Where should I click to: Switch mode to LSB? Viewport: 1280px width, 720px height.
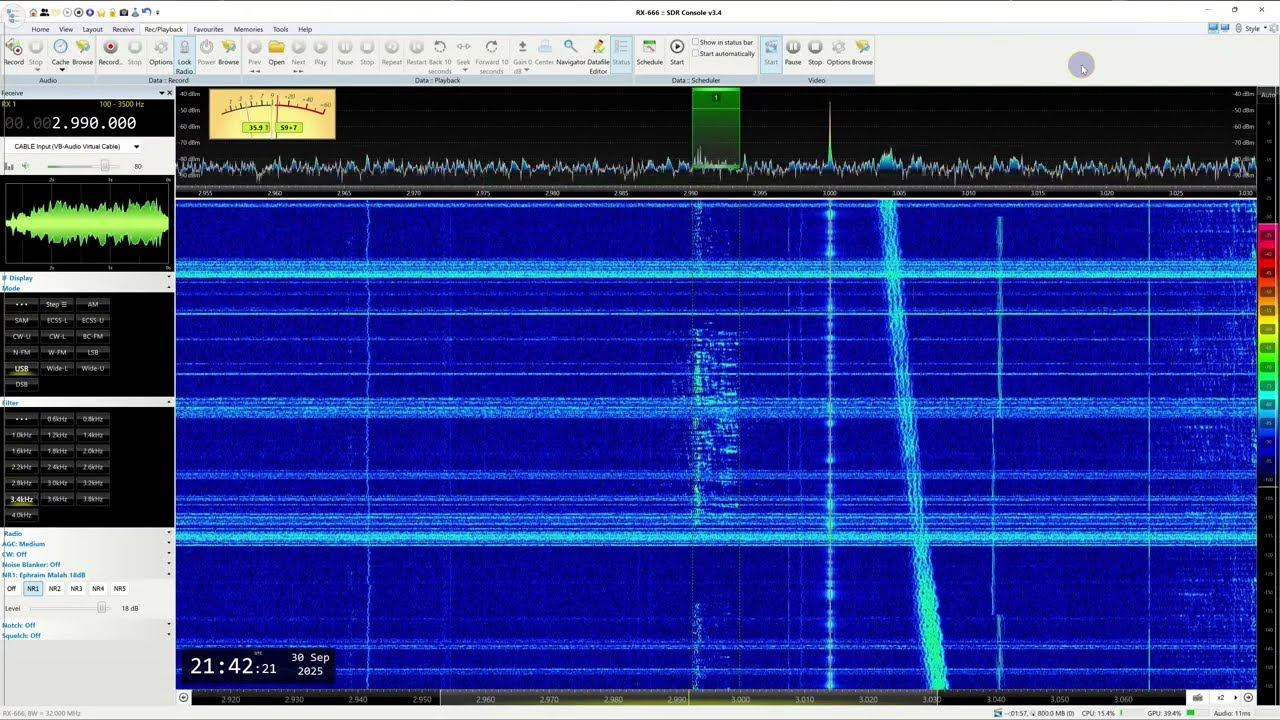click(93, 352)
